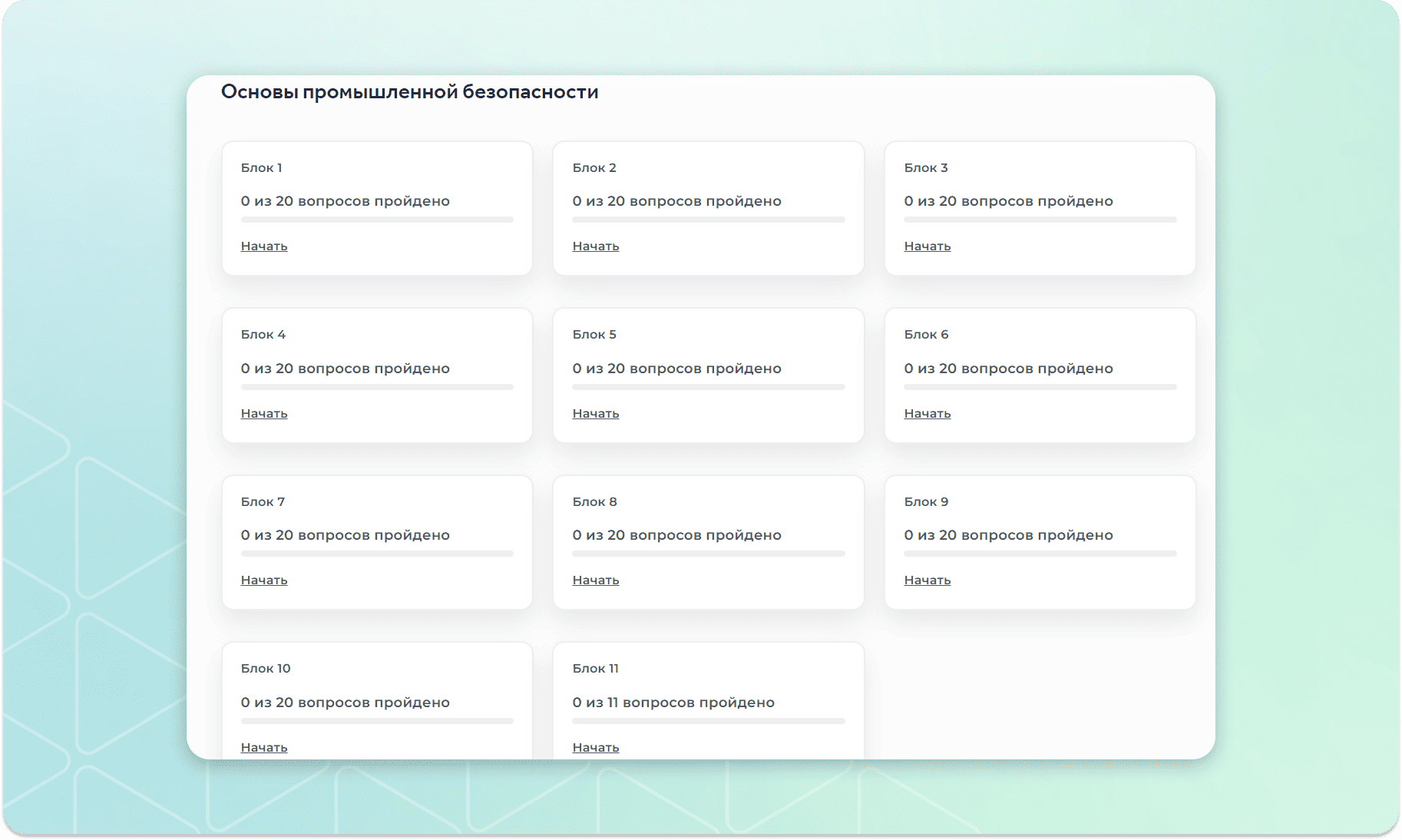Start Блок 2 via its Начать link
Image resolution: width=1402 pixels, height=840 pixels.
(x=595, y=246)
